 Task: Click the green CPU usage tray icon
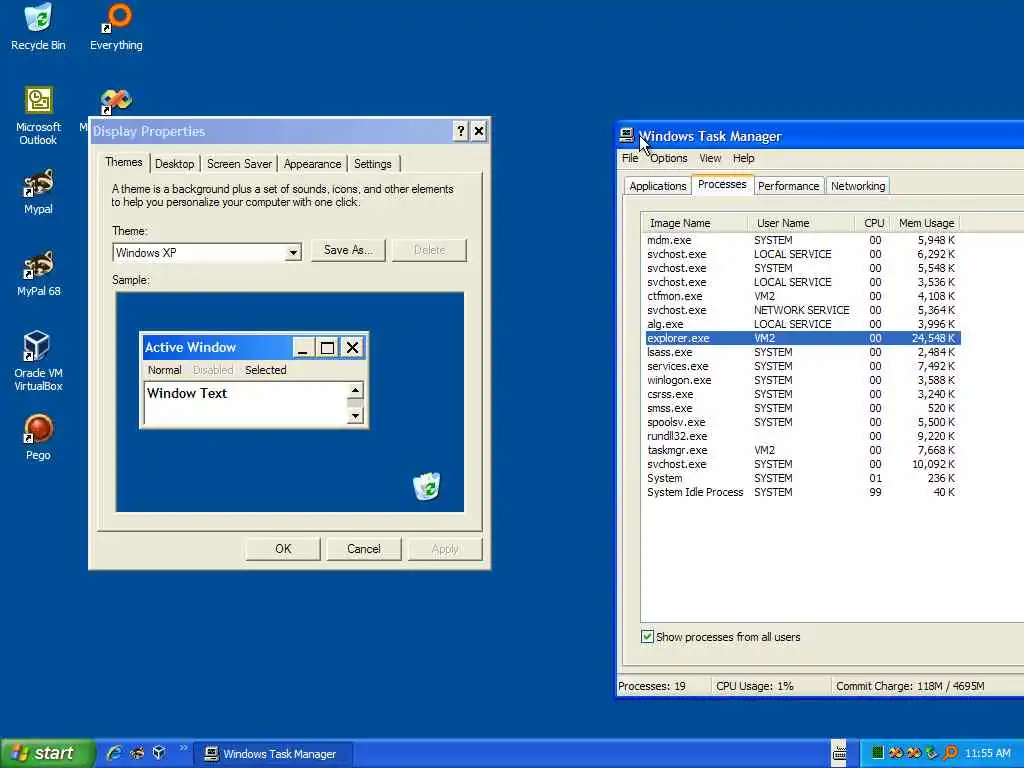pos(878,753)
